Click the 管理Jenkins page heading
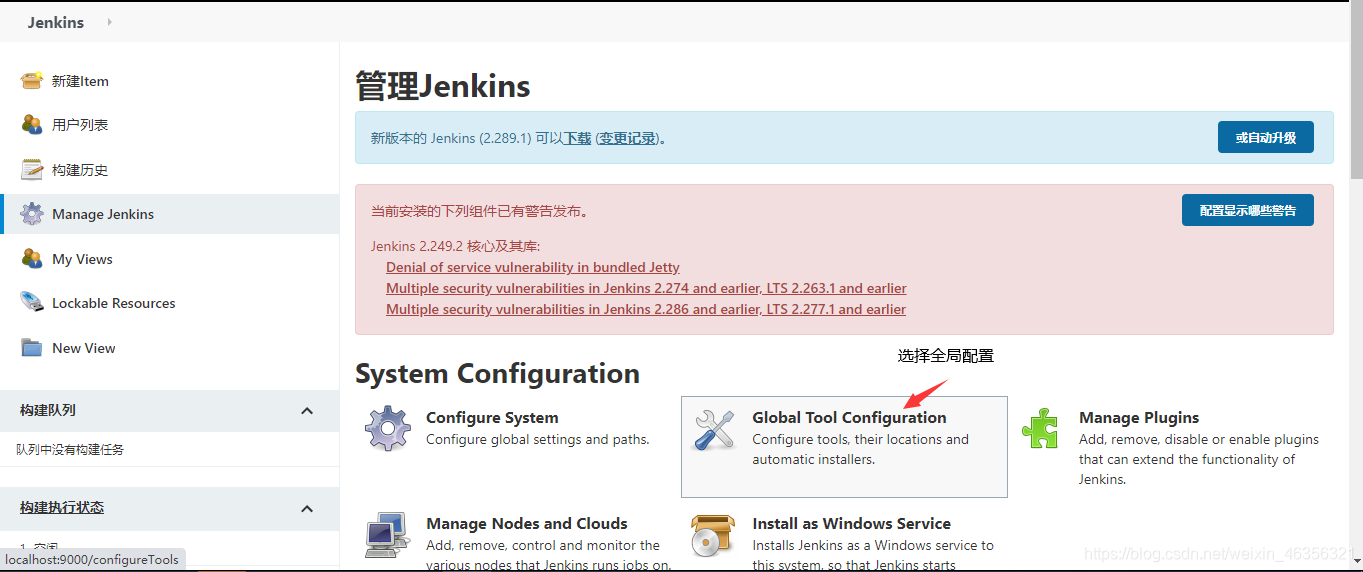The width and height of the screenshot is (1363, 572). [443, 86]
